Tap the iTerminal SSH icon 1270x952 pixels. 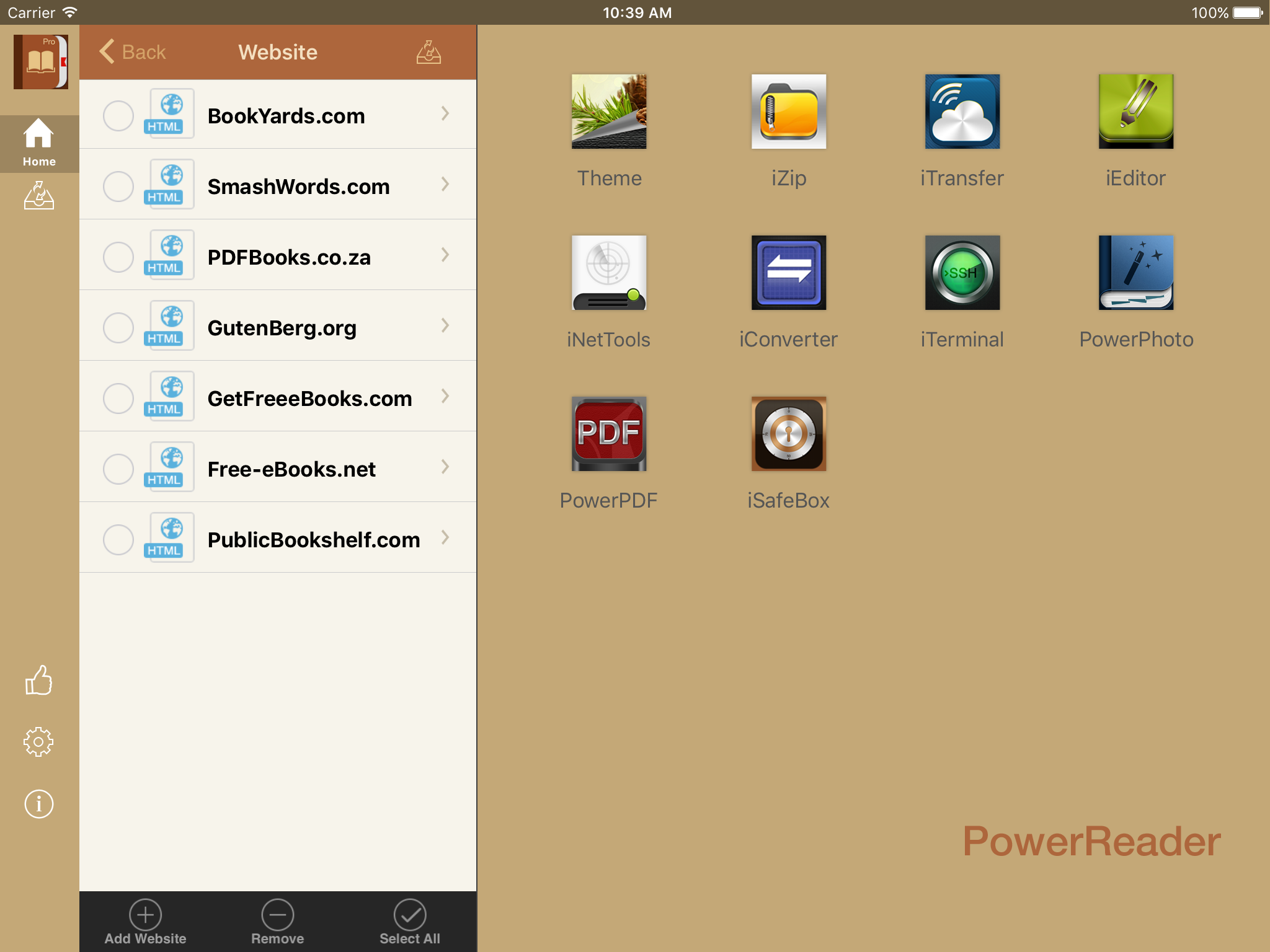click(x=962, y=273)
